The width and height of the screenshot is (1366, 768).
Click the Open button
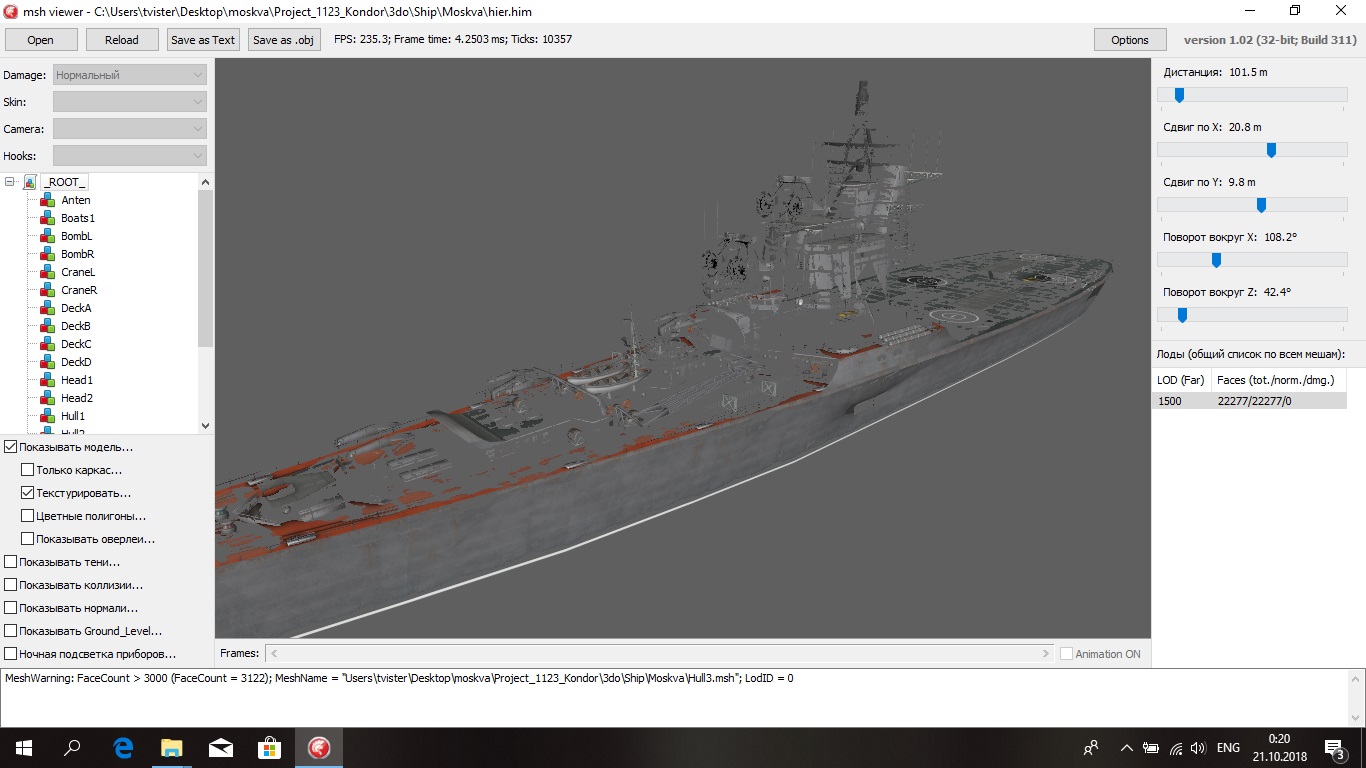(41, 40)
